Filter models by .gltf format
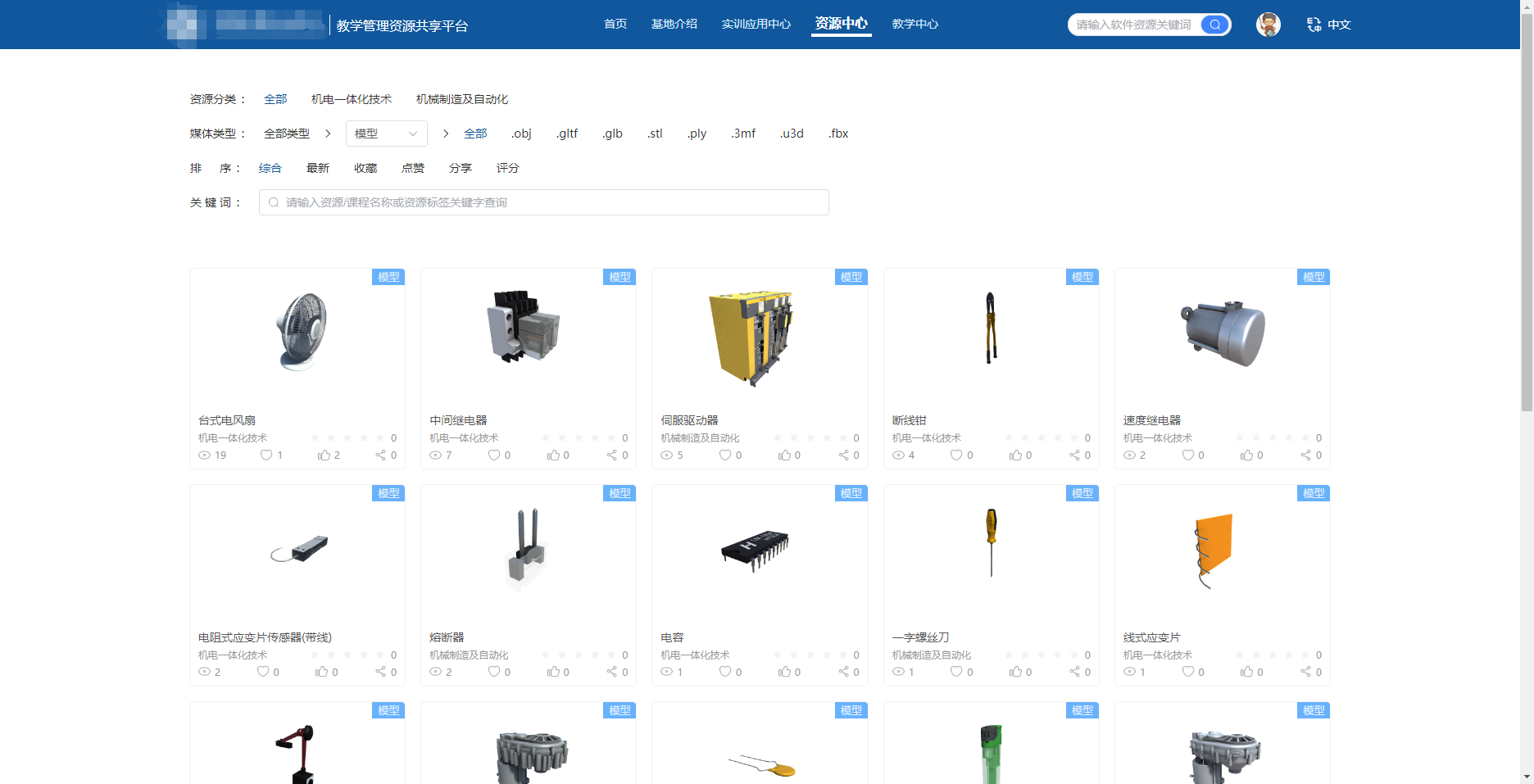 [567, 134]
